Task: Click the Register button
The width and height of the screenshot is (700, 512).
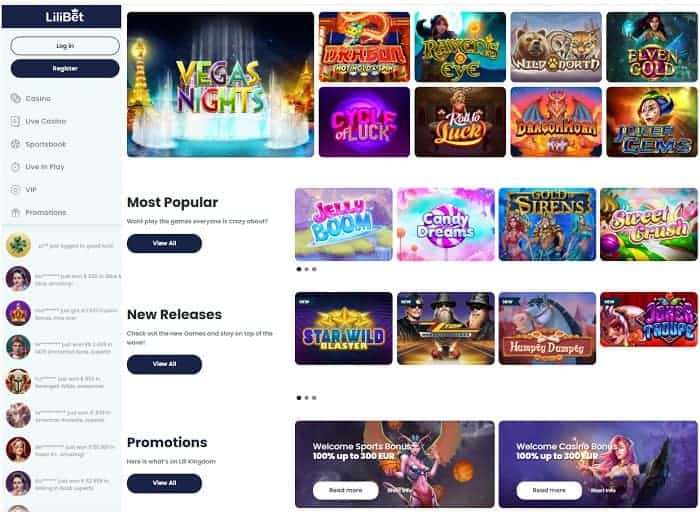Action: [65, 68]
